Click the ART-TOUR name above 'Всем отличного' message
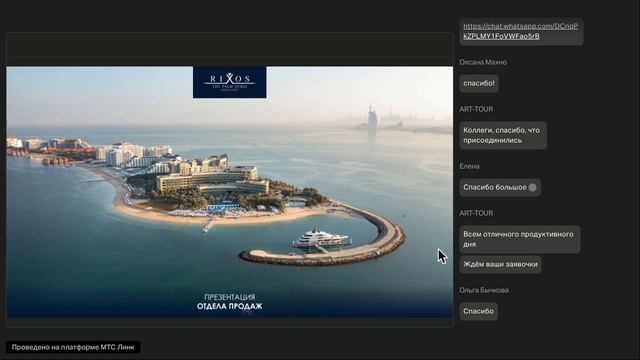Screen dimensions: 640x360 click(476, 213)
